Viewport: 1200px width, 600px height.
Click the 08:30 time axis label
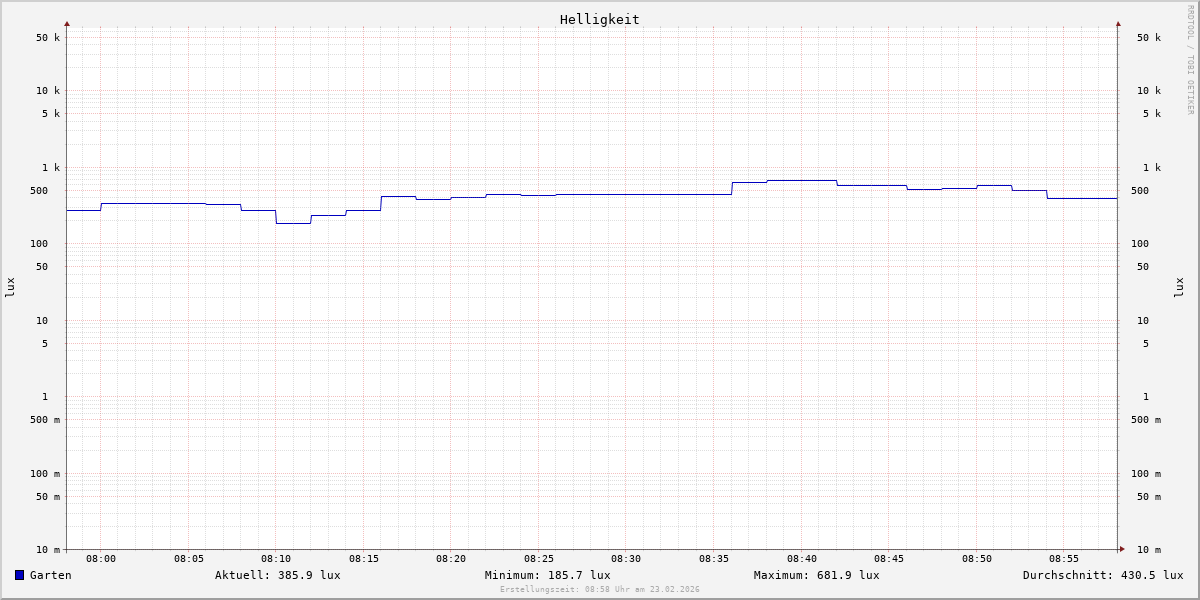626,559
